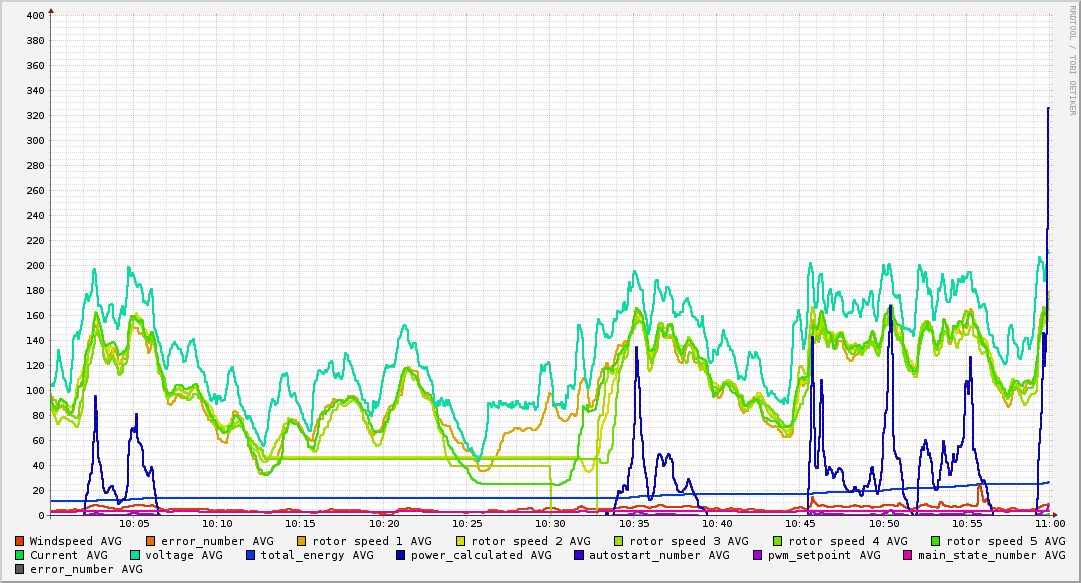Screen dimensions: 1081x583
Task: Click the green Current AVG legend swatch
Action: 20,555
